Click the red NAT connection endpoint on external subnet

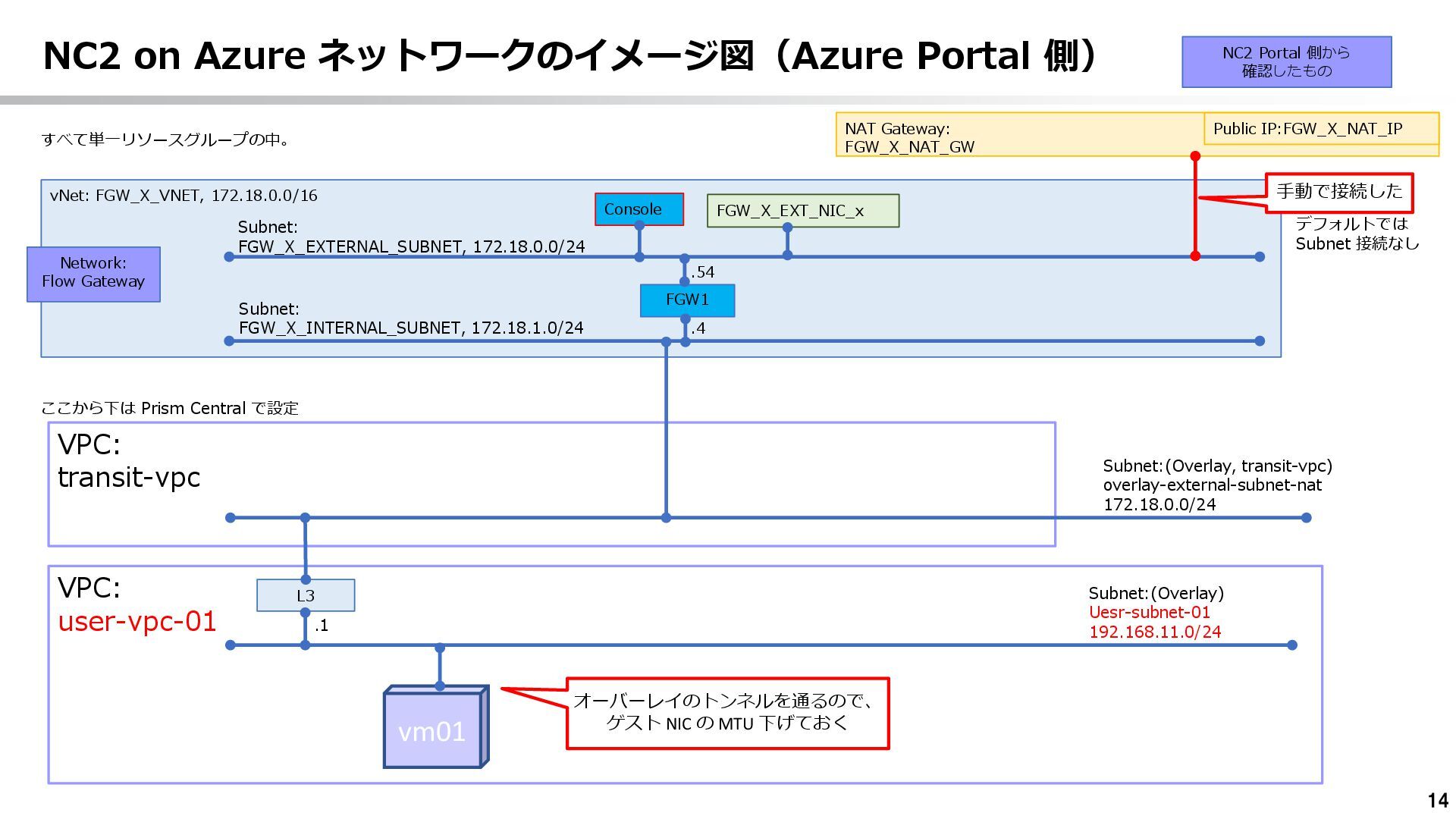[x=1195, y=256]
